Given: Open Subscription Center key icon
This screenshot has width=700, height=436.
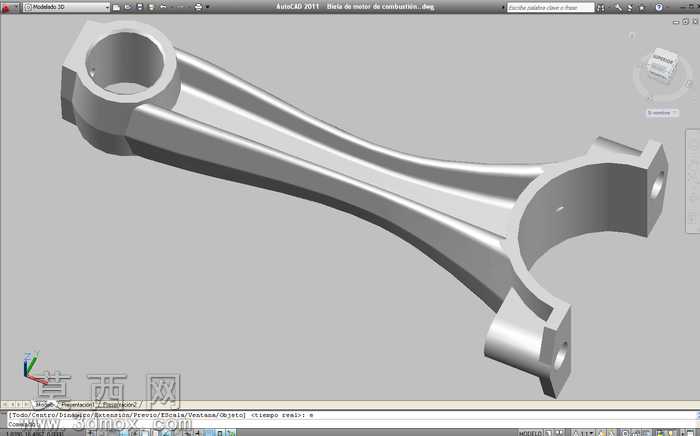Looking at the screenshot, I should click(x=619, y=8).
